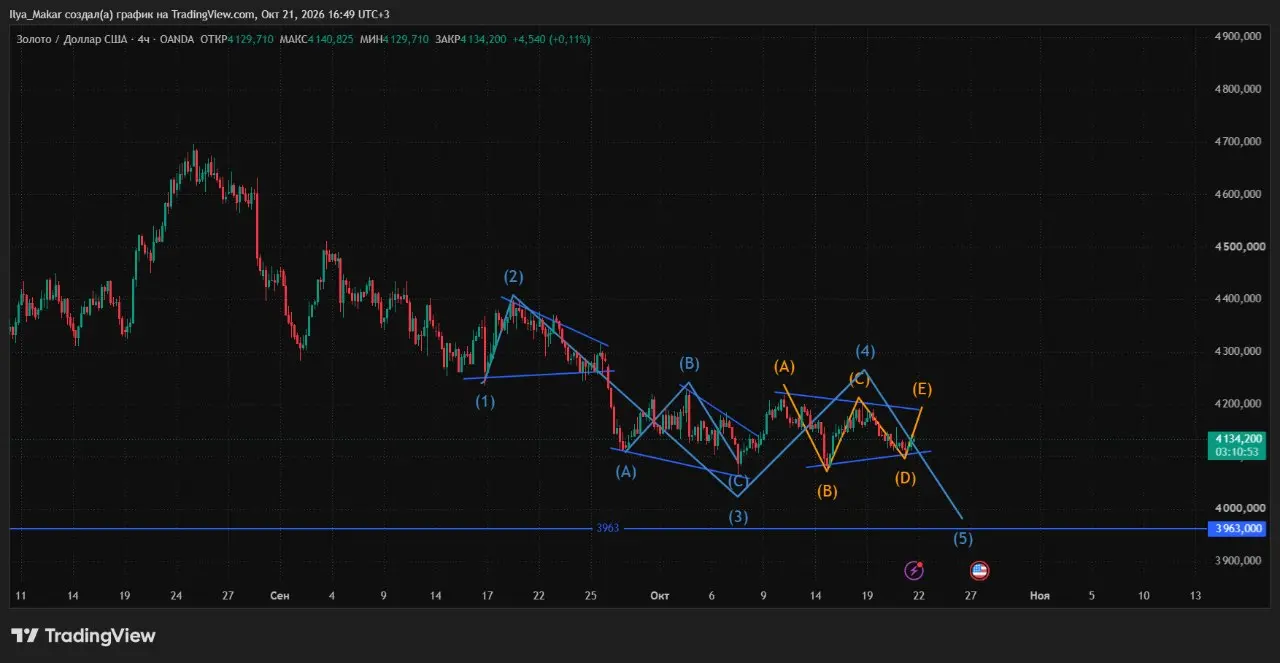This screenshot has width=1280, height=663.
Task: Select the blue (A) wave label
Action: click(626, 472)
